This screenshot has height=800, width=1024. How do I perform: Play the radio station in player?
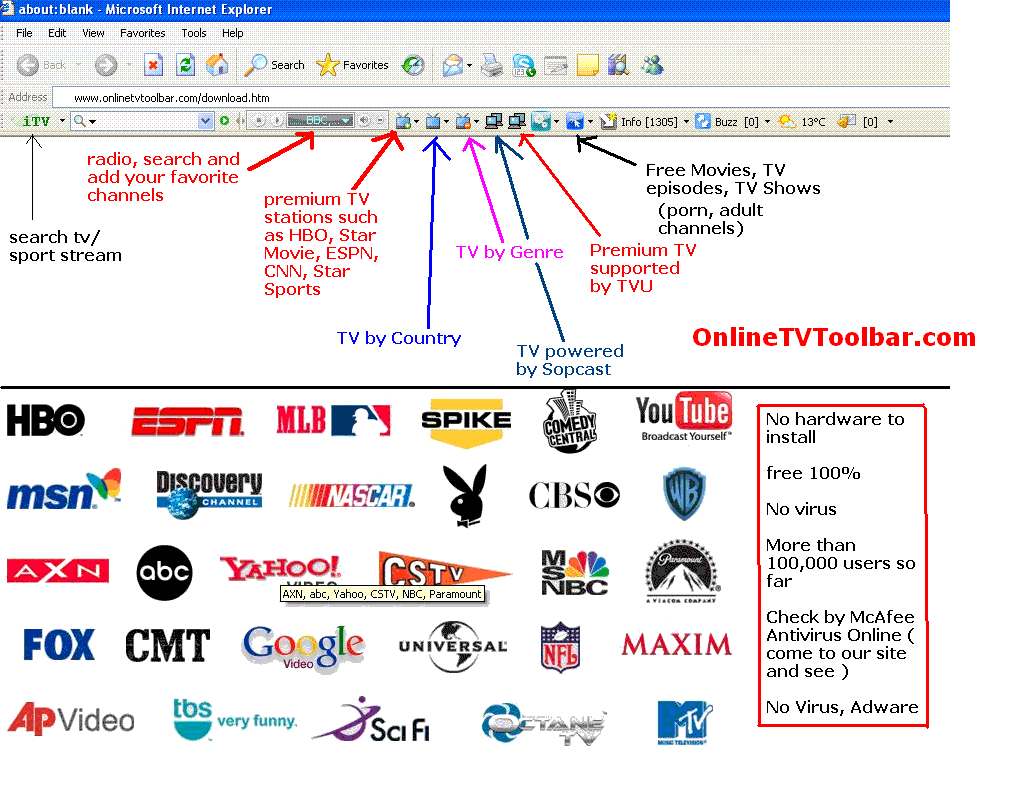point(277,121)
